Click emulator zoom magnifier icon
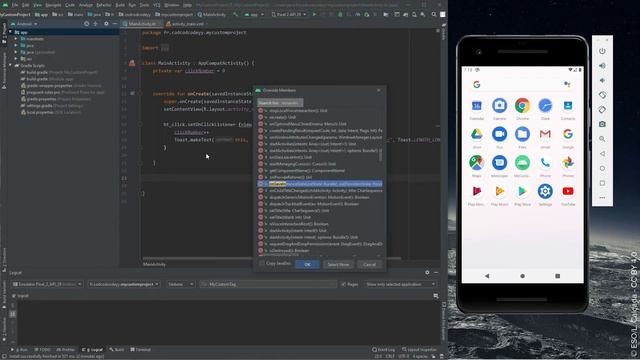This screenshot has width=640, height=360. [x=602, y=139]
